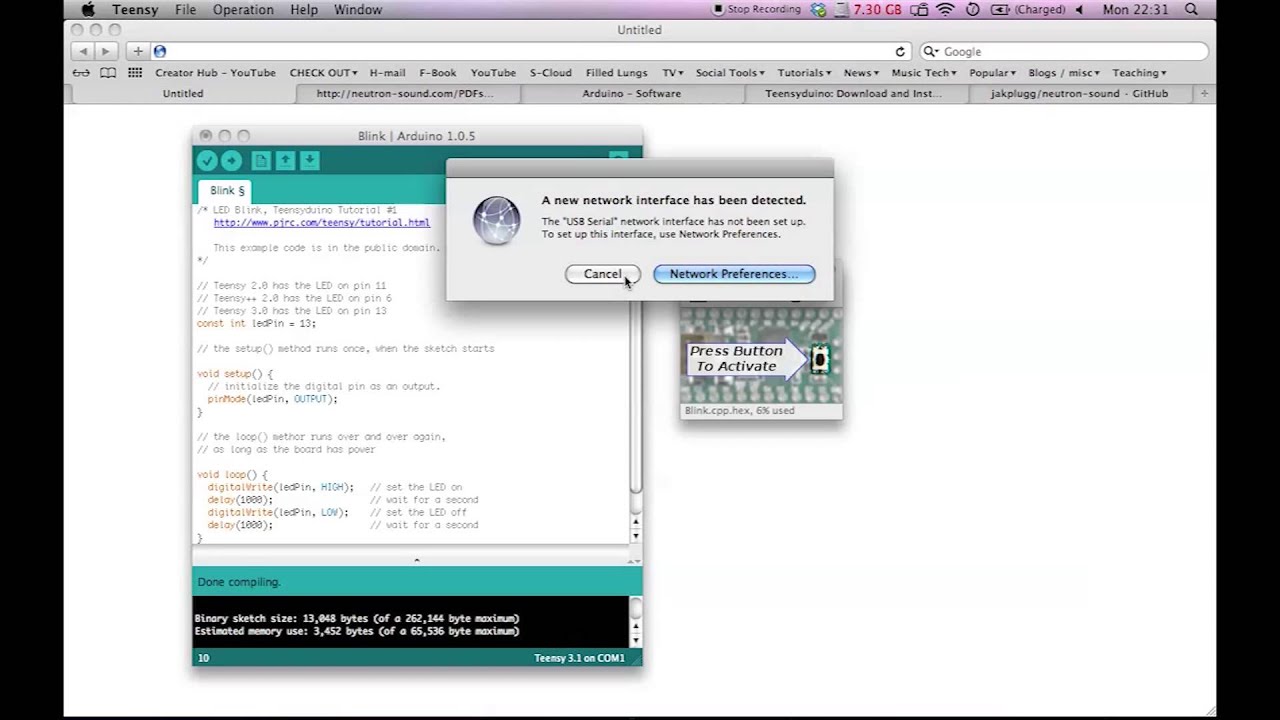Expand Teaching bookmarks folder
Image resolution: width=1280 pixels, height=720 pixels.
(1139, 73)
